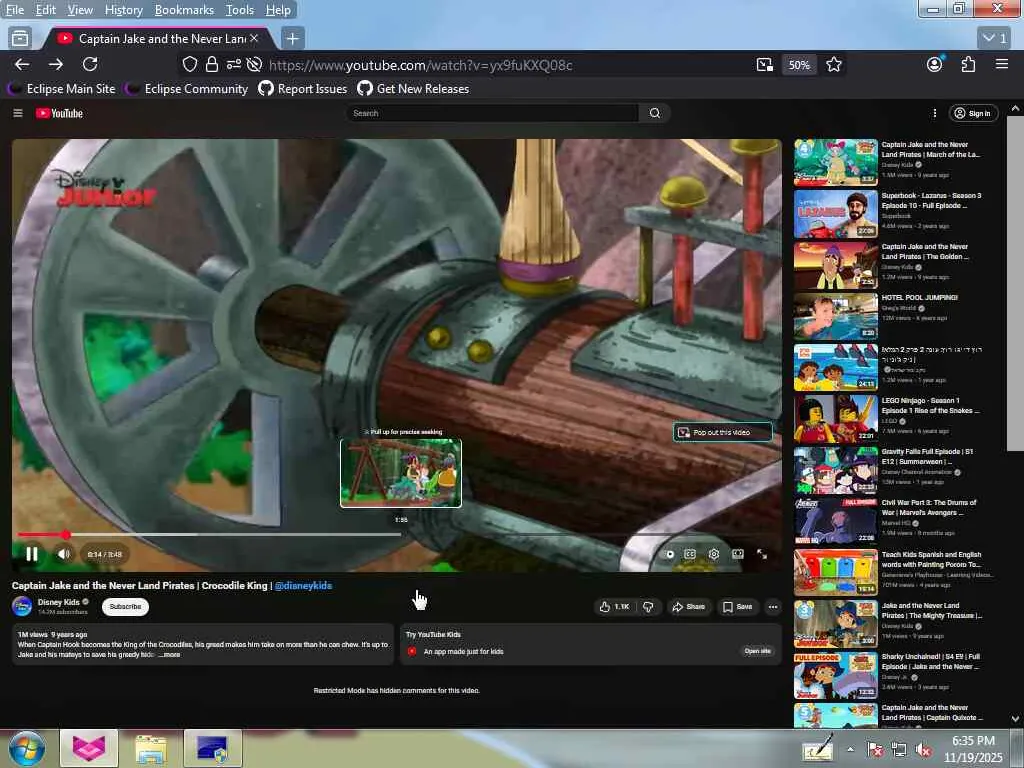Click the red playhead scrubber dot
Screen dimensions: 1024x768
[65, 534]
